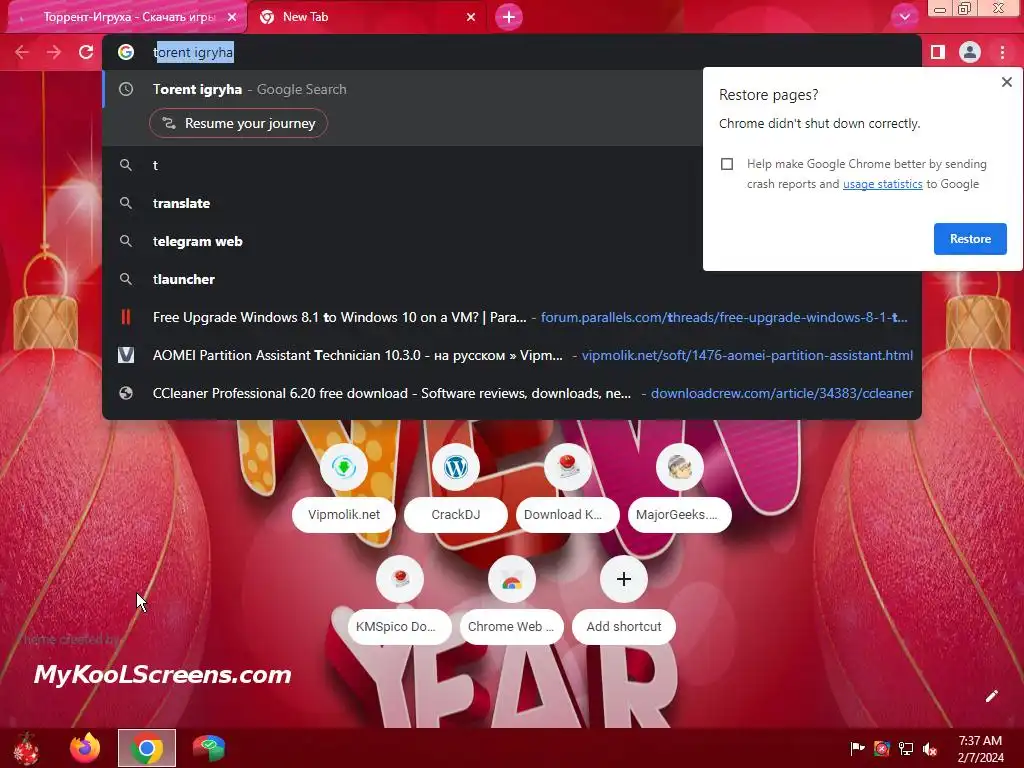The image size is (1024, 768).
Task: Click the address bar text field
Action: [x=511, y=52]
